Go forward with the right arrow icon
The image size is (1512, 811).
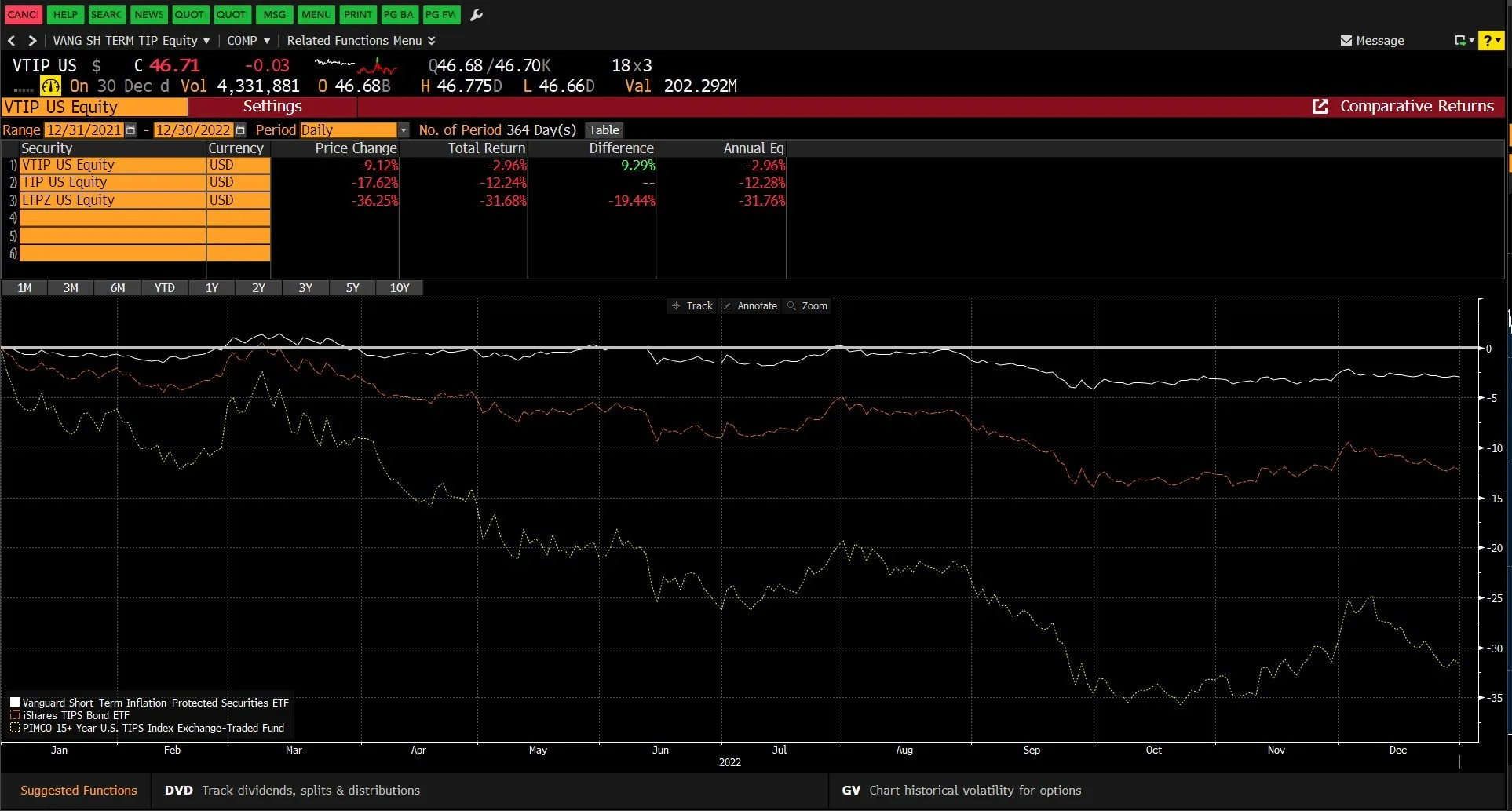32,40
